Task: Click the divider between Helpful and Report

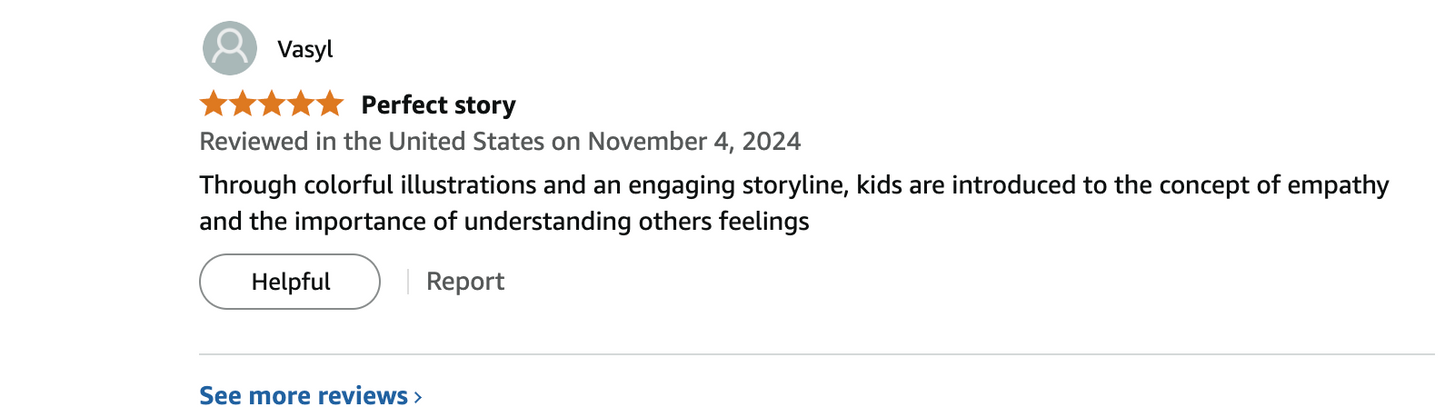Action: pos(408,282)
